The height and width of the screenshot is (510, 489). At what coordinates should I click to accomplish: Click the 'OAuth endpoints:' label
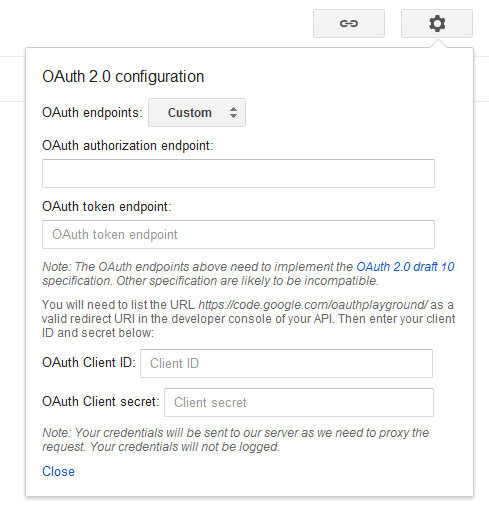[x=92, y=113]
